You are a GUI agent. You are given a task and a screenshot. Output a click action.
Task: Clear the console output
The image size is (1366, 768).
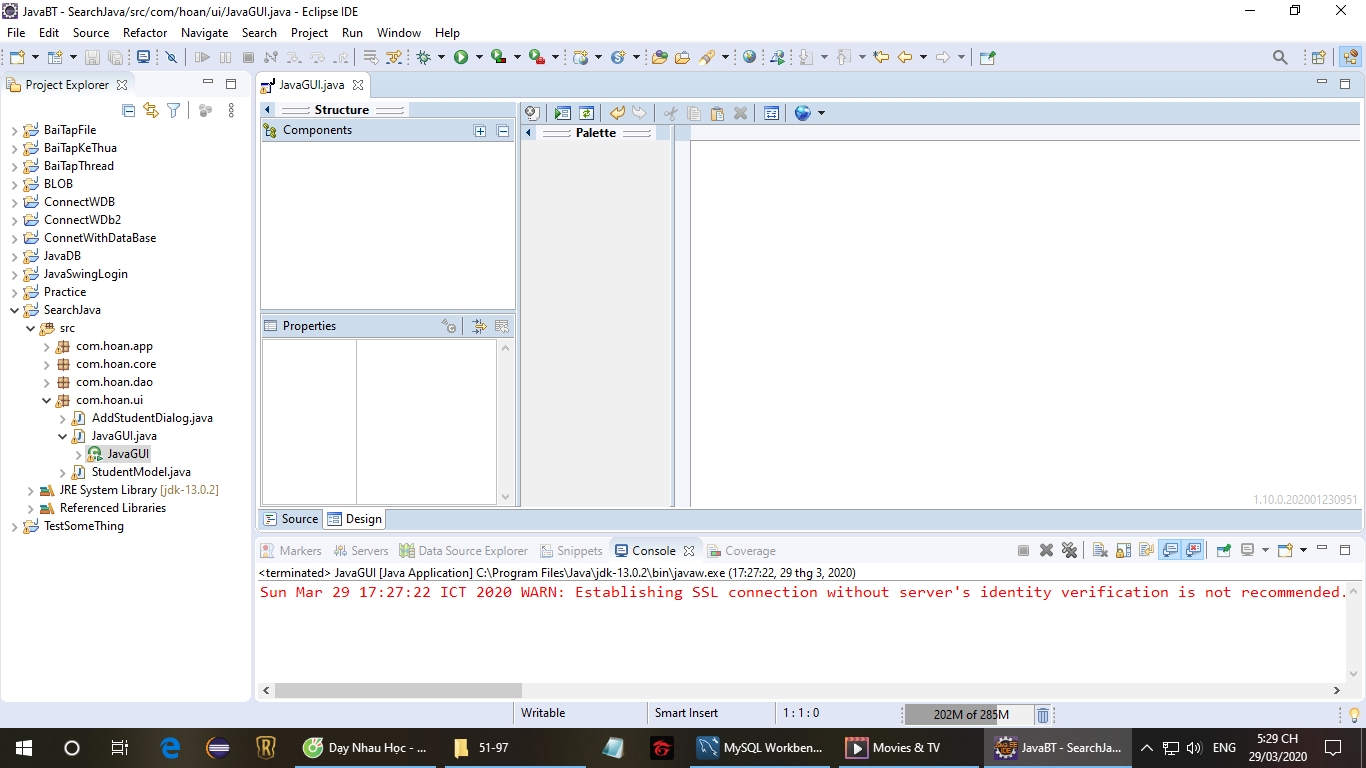click(x=1099, y=550)
